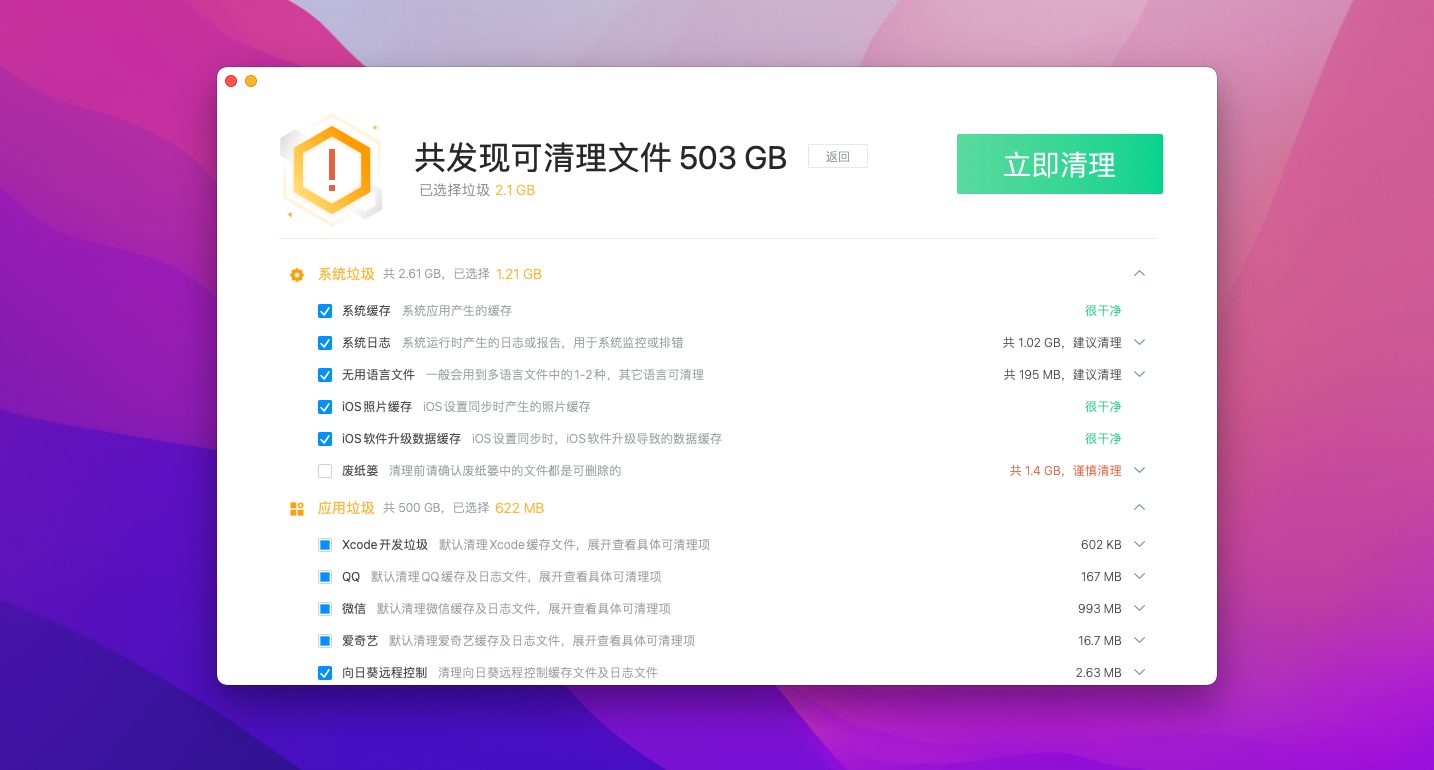Viewport: 1434px width, 770px height.
Task: Click the 应用垃圾 grid icon
Action: pos(297,509)
